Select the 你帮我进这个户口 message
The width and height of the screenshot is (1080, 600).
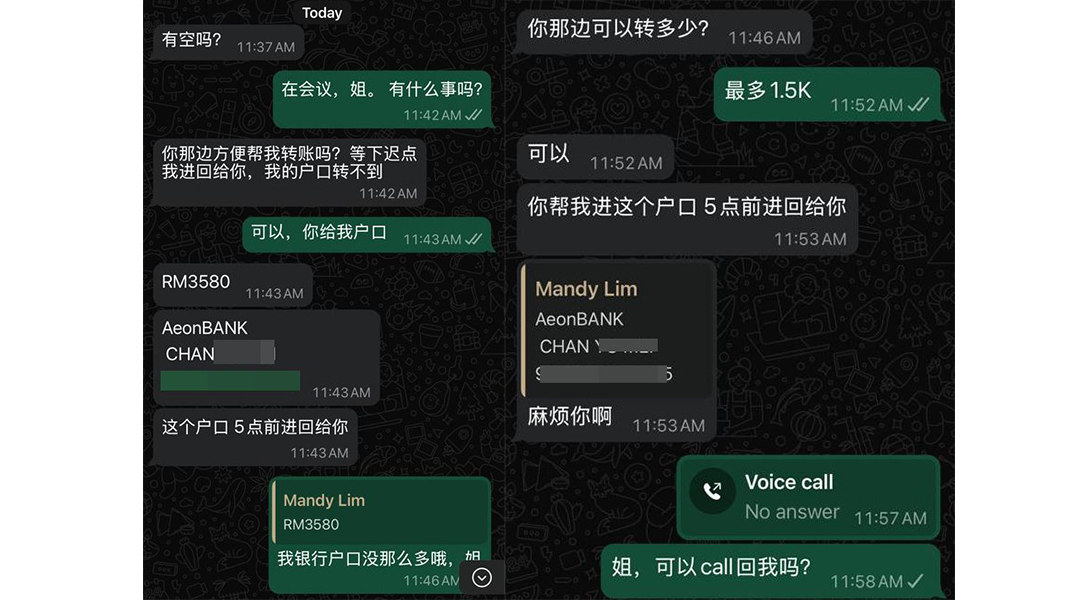coord(687,219)
